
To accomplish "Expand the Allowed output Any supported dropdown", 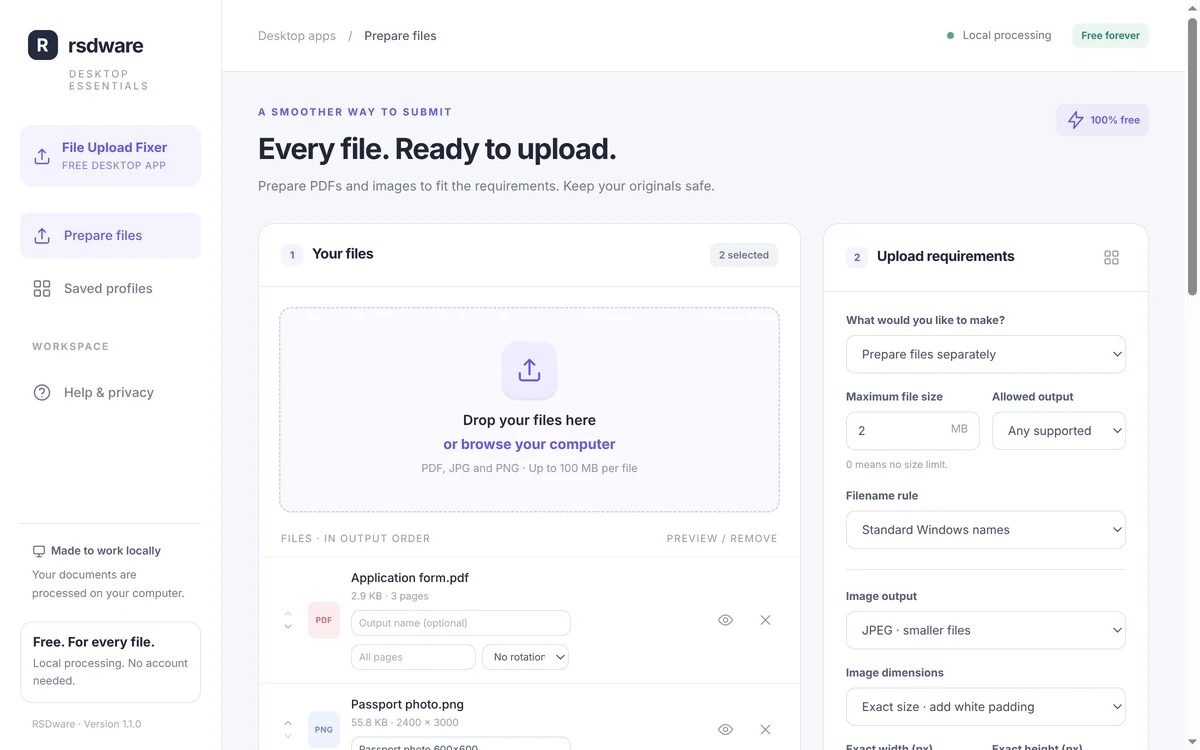I will point(1058,431).
